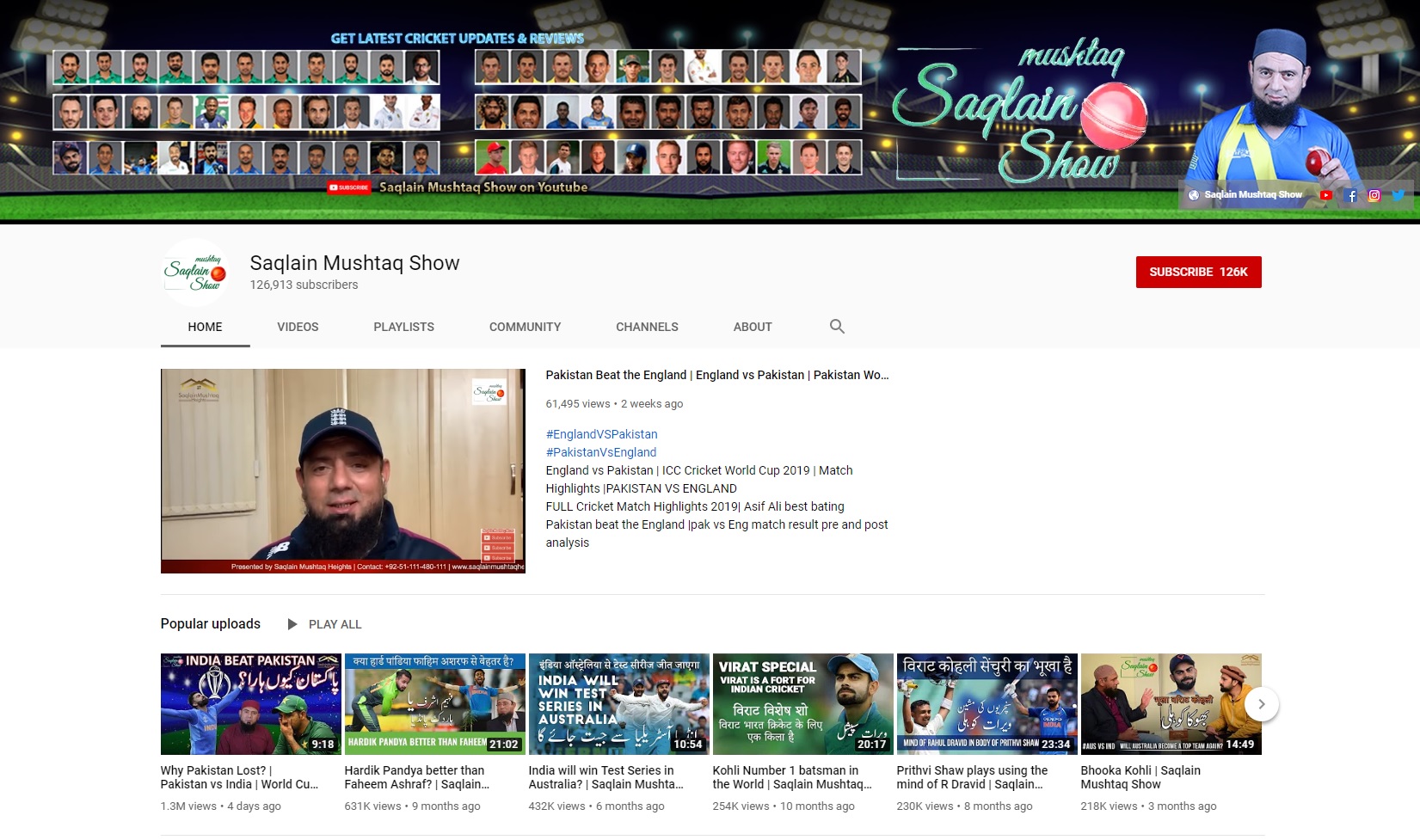
Task: Open the Facebook icon in banner links
Action: click(1351, 195)
